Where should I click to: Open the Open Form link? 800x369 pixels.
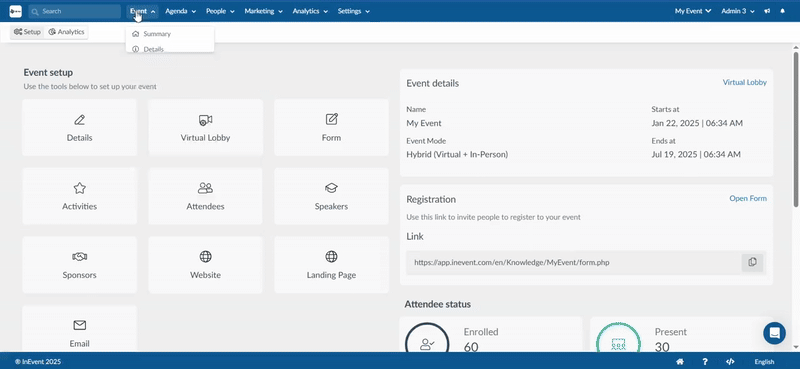click(x=748, y=199)
